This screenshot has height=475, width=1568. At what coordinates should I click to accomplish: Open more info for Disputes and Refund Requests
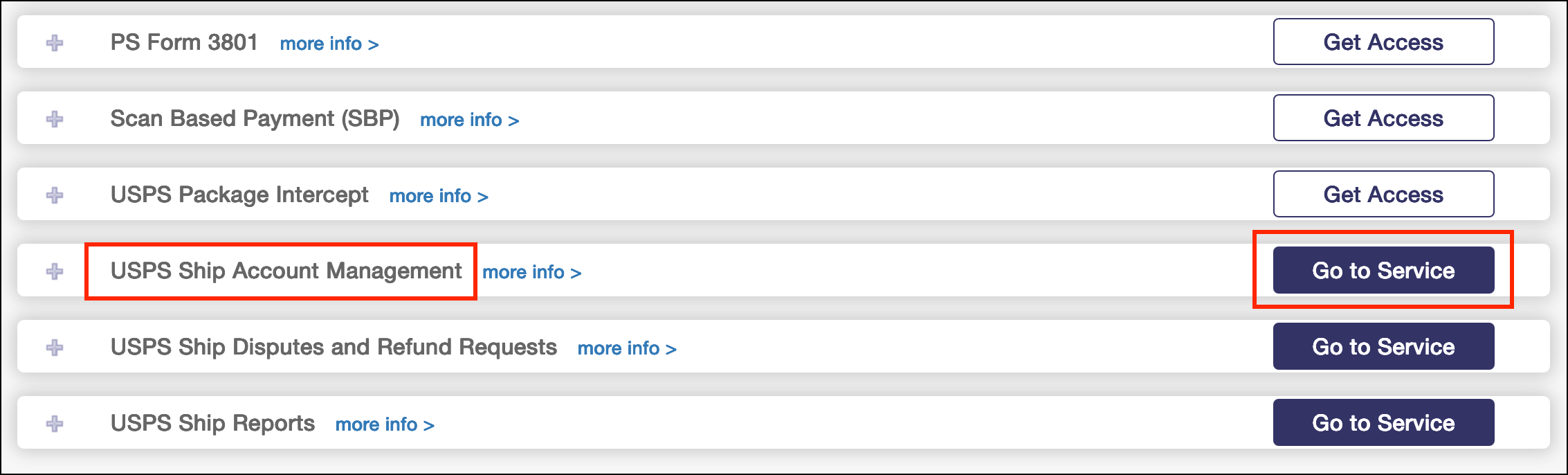[x=627, y=348]
